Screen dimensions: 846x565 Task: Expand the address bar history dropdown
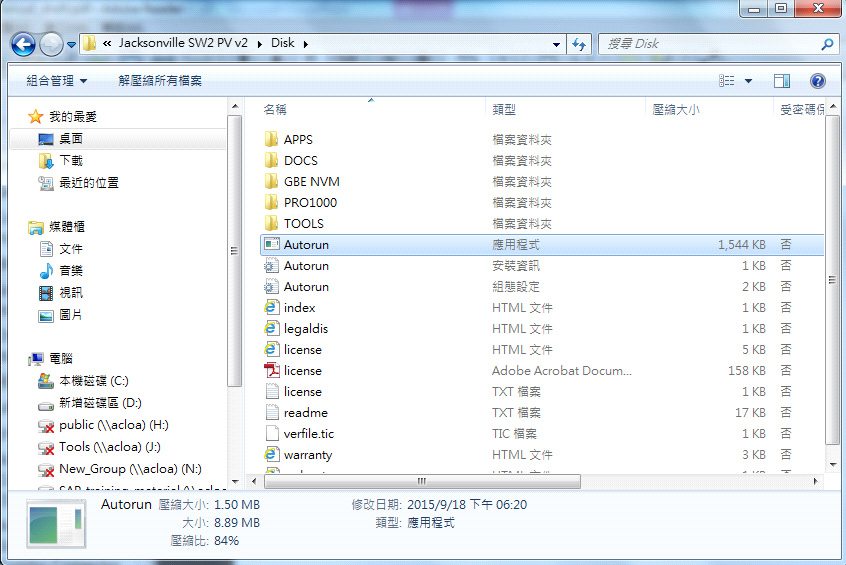pos(557,44)
